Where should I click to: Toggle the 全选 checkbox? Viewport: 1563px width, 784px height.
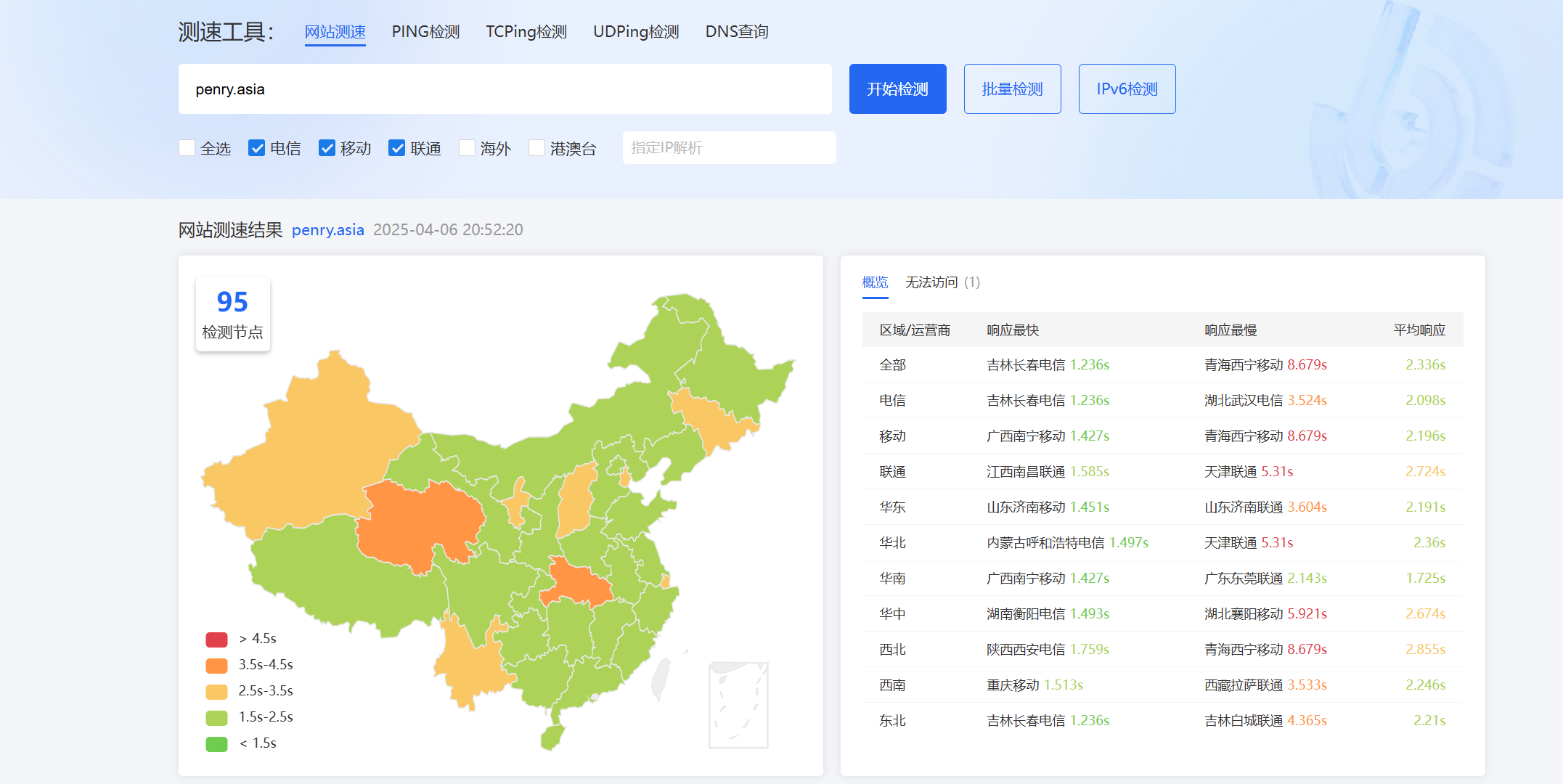[x=187, y=148]
